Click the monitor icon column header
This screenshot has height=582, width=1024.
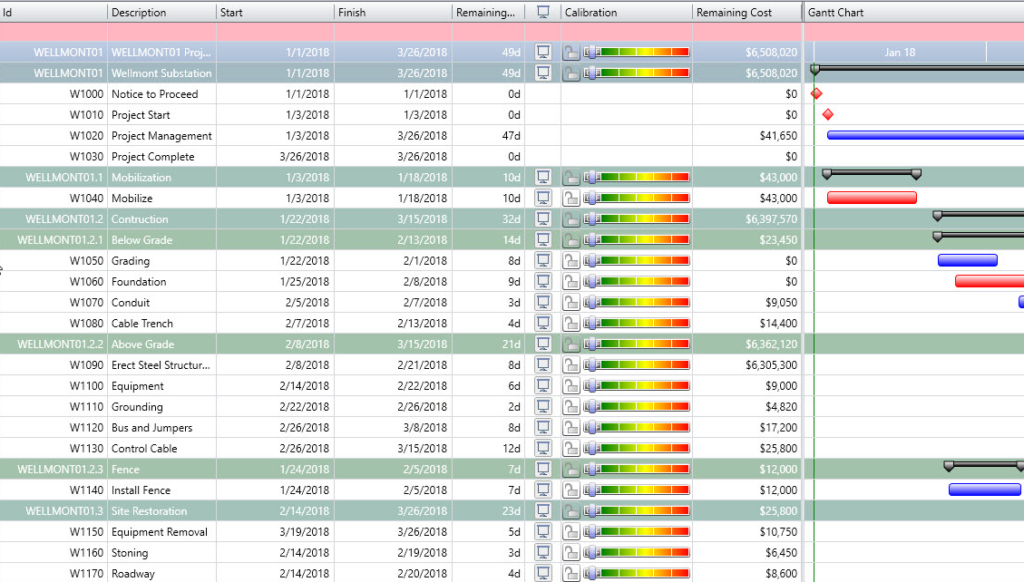point(544,12)
